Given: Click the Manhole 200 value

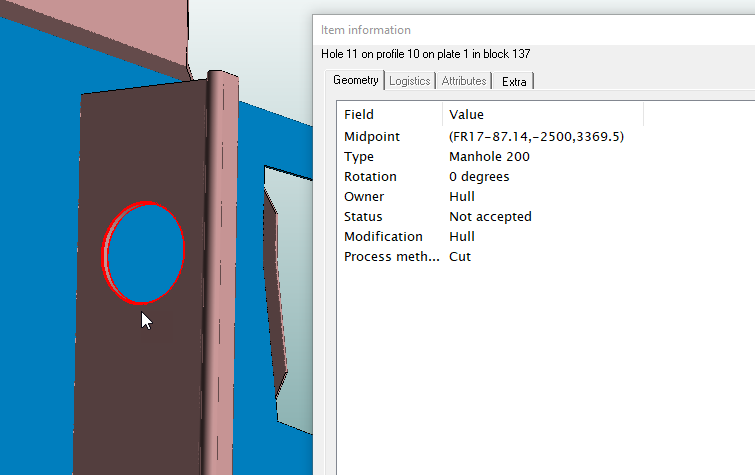Looking at the screenshot, I should (x=489, y=157).
